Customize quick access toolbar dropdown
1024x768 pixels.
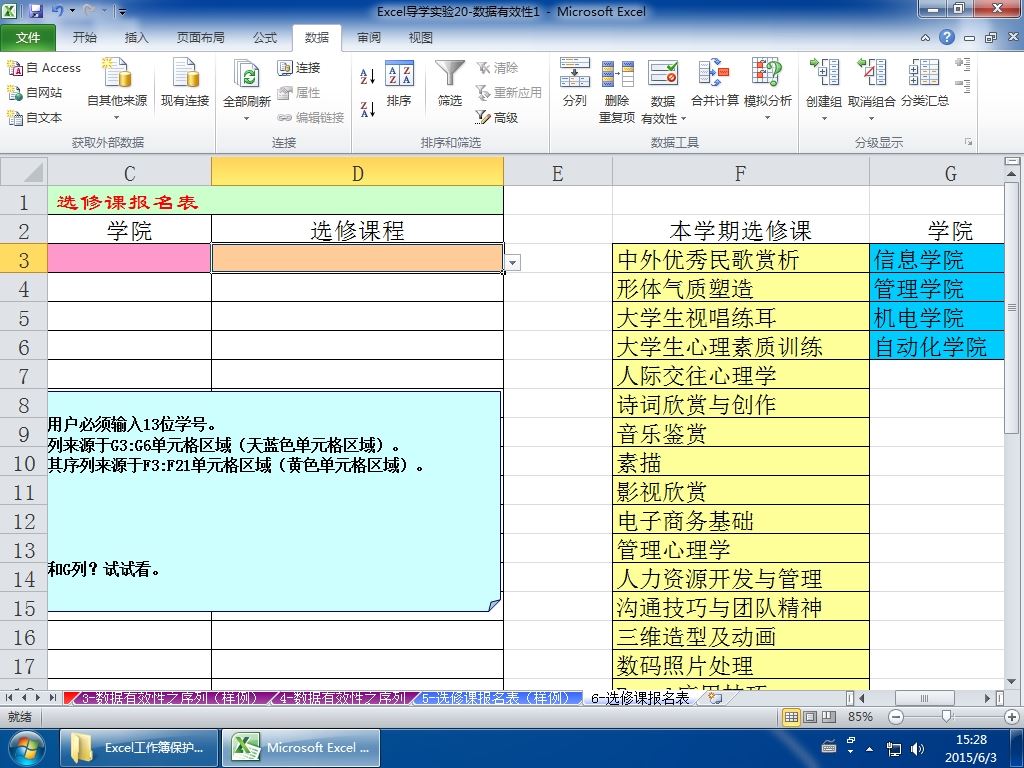pyautogui.click(x=122, y=11)
